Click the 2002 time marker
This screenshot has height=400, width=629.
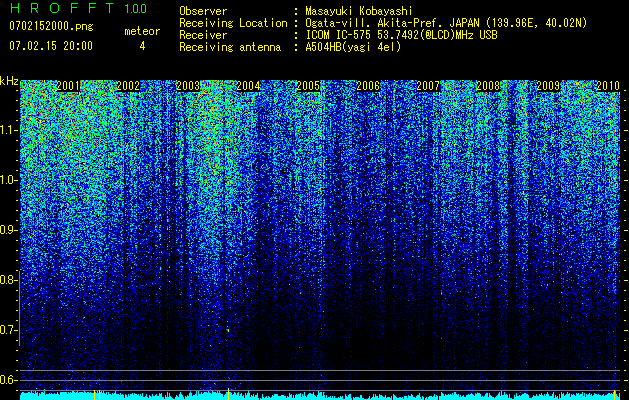pyautogui.click(x=128, y=86)
